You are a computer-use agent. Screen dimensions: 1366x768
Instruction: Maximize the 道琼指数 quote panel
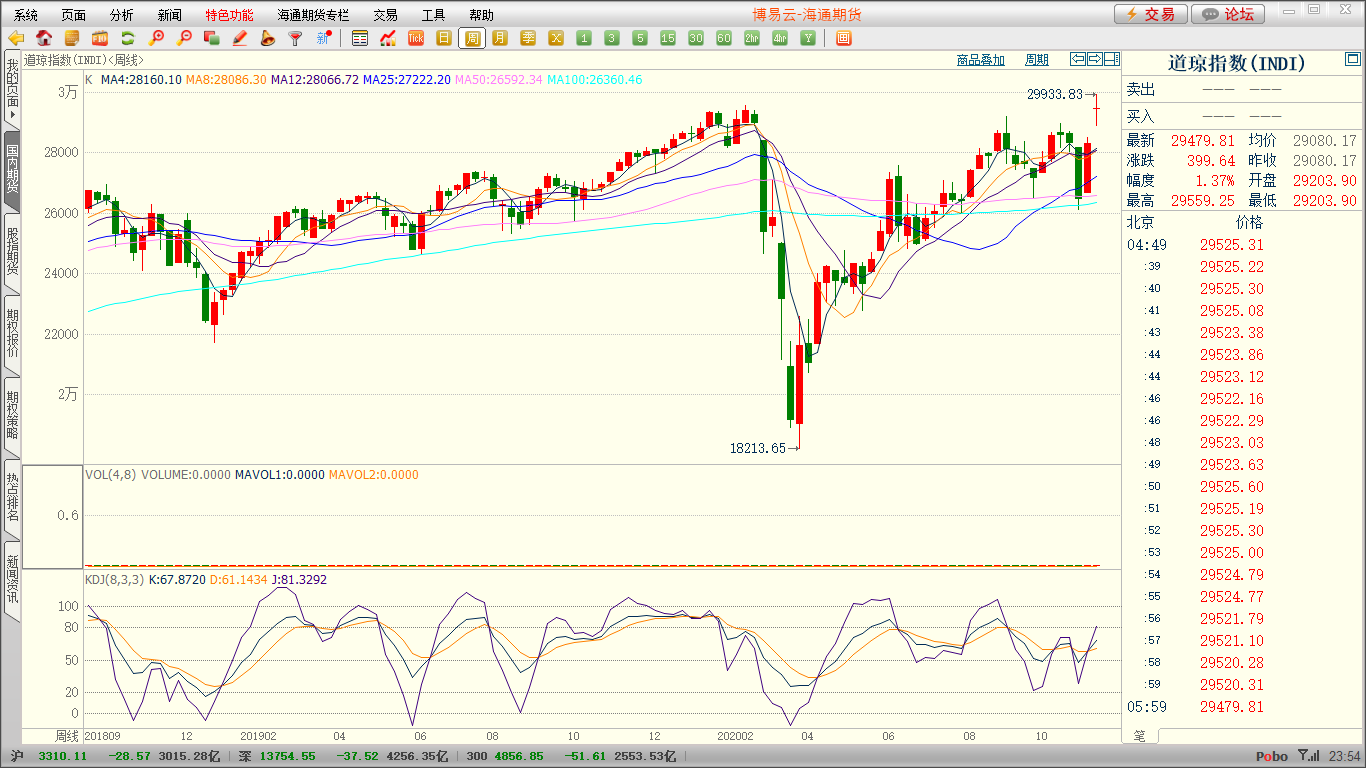(x=1353, y=60)
